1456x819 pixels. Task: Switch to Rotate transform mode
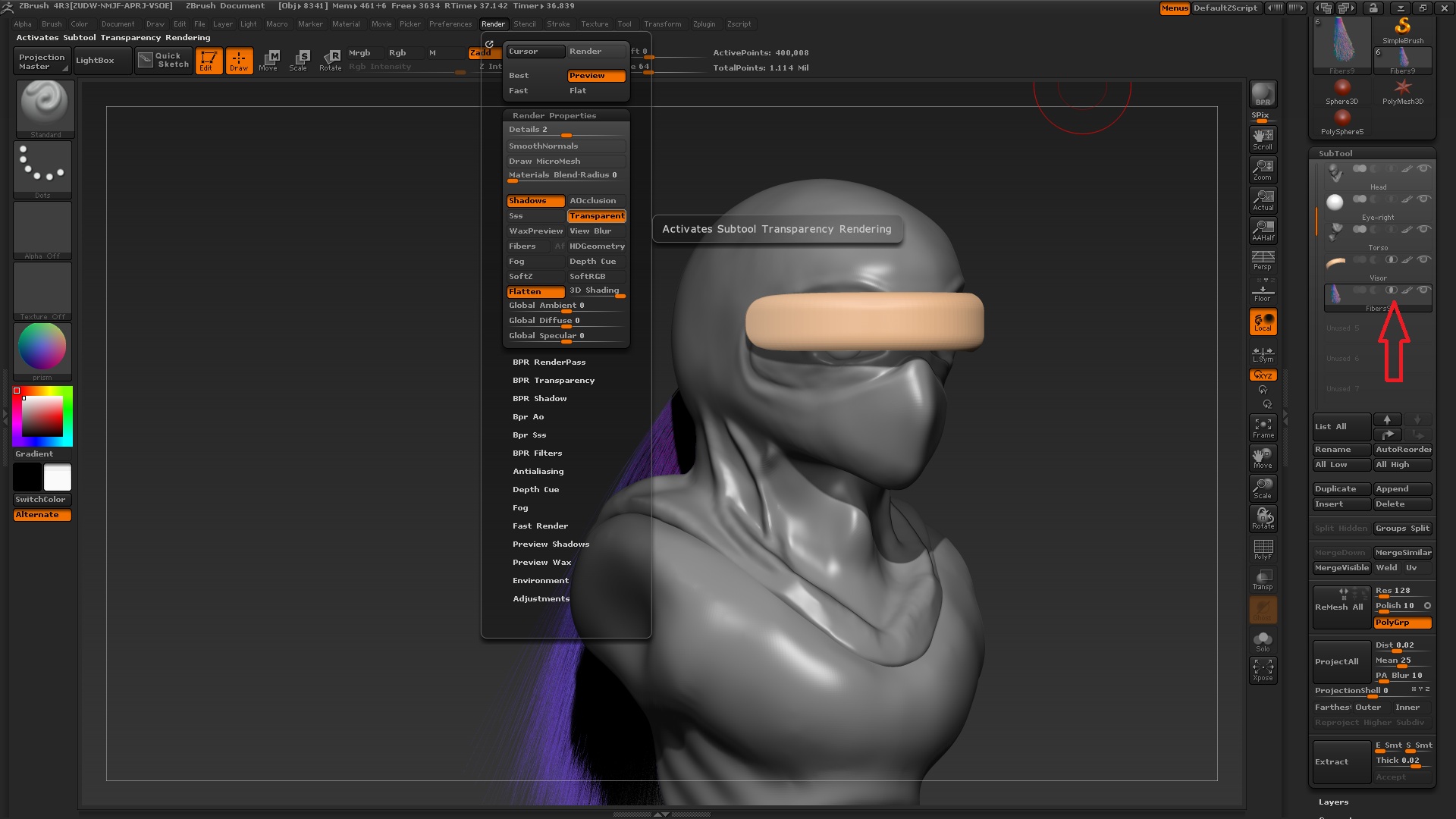pyautogui.click(x=330, y=61)
